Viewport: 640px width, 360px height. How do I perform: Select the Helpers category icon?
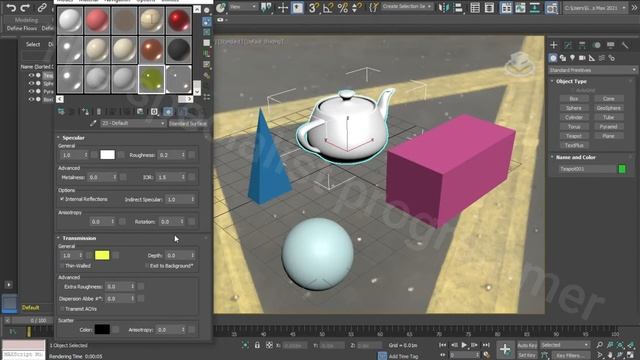[592, 58]
